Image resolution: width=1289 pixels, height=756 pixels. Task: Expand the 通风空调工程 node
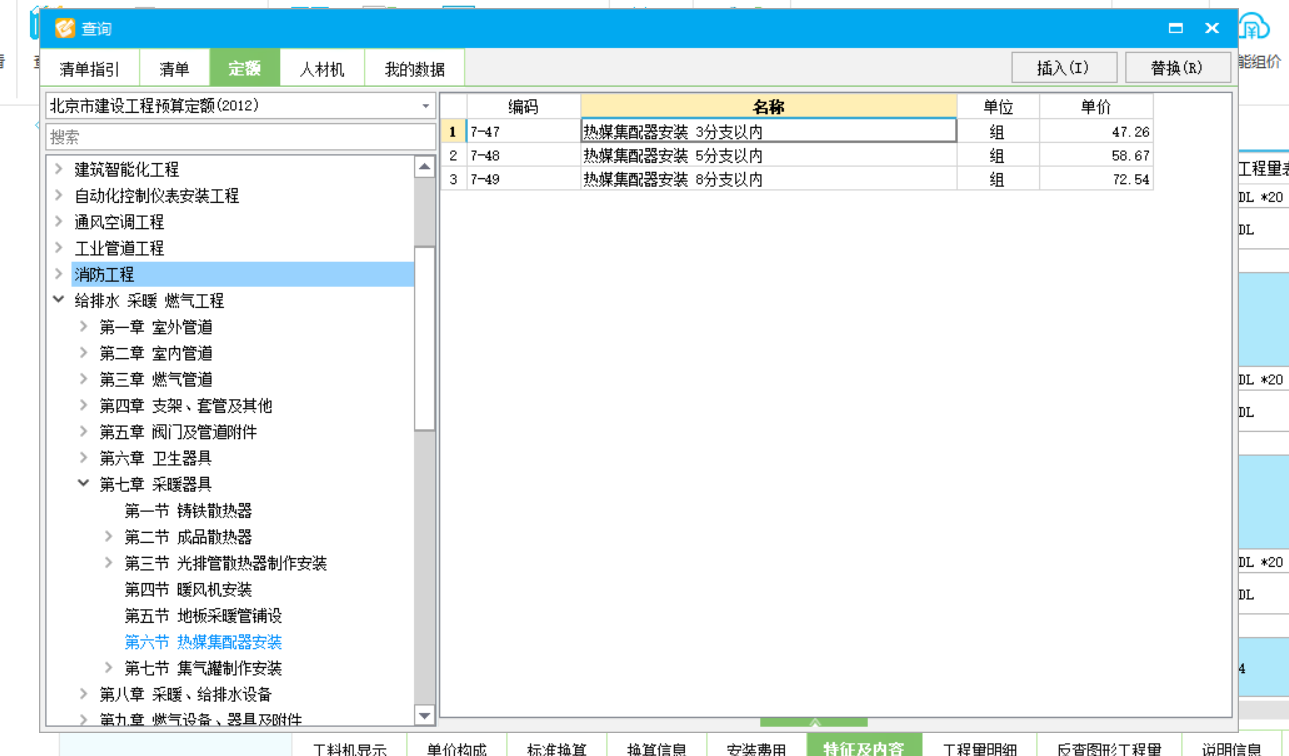59,221
